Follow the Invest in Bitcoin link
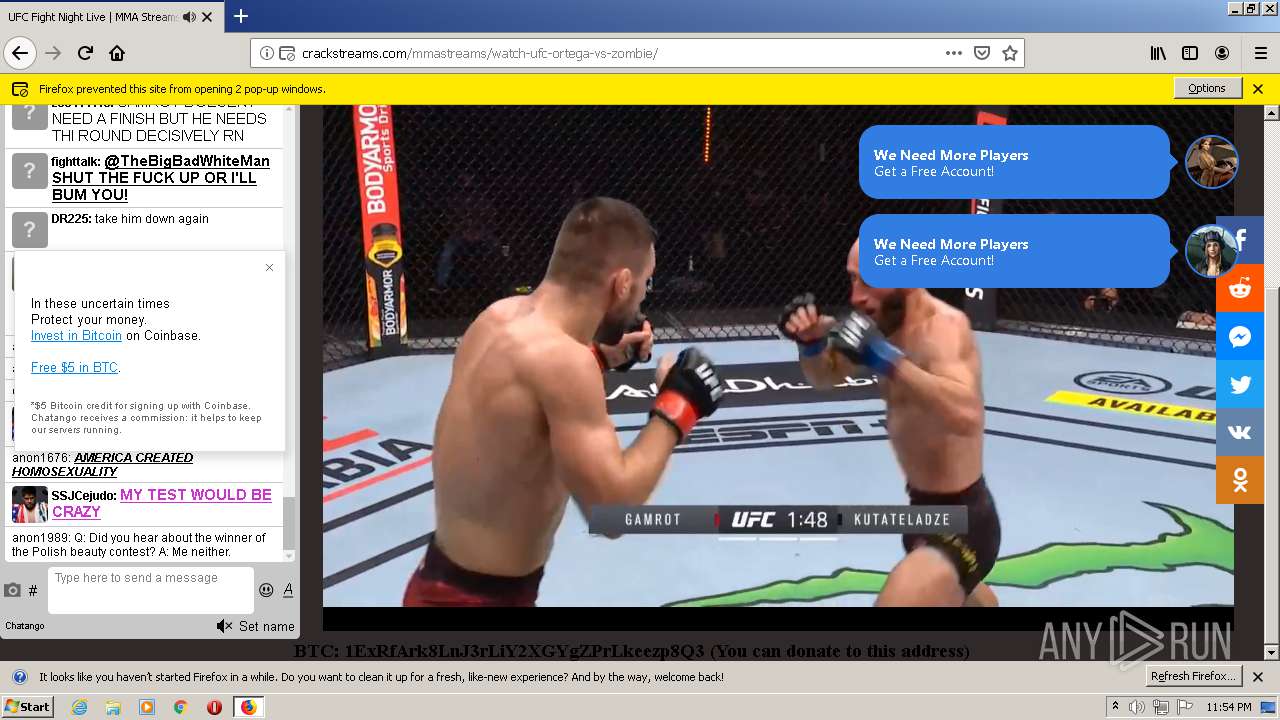Viewport: 1280px width, 720px height. coord(76,336)
